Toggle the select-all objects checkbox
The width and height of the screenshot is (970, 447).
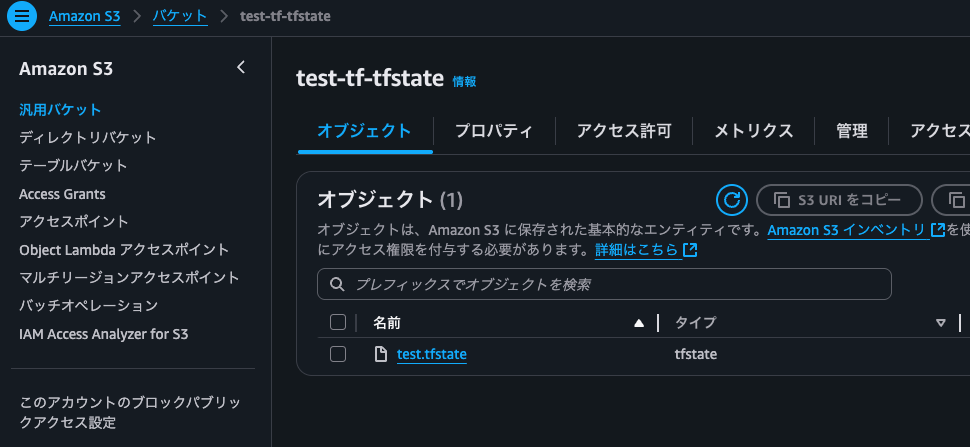click(338, 322)
